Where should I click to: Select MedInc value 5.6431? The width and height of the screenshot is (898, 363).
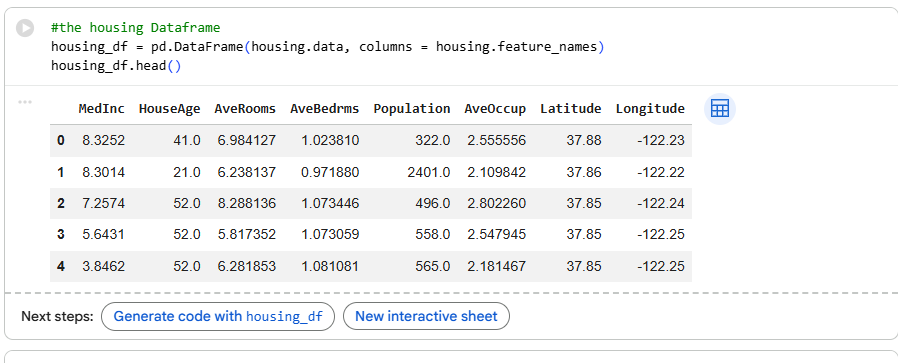[104, 234]
